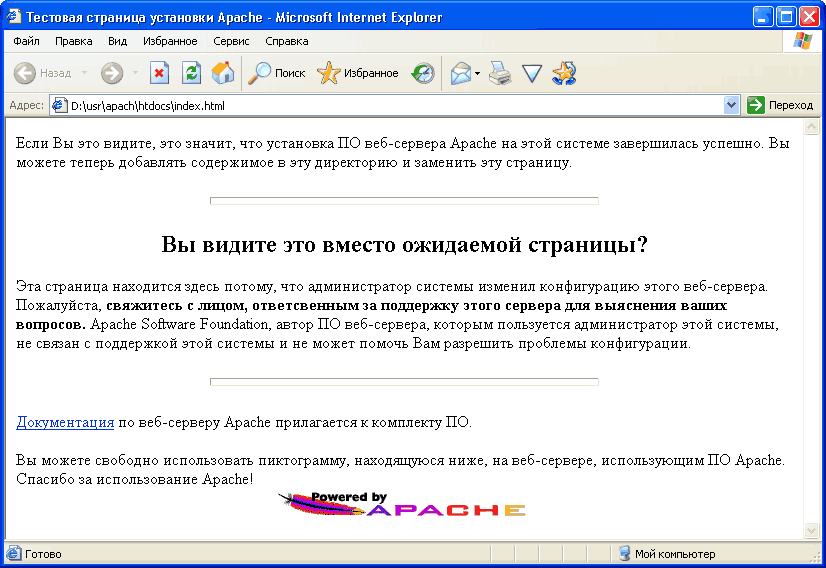Screen dimensions: 826x568
Task: Refresh the page with green arrows icon
Action: coord(191,73)
